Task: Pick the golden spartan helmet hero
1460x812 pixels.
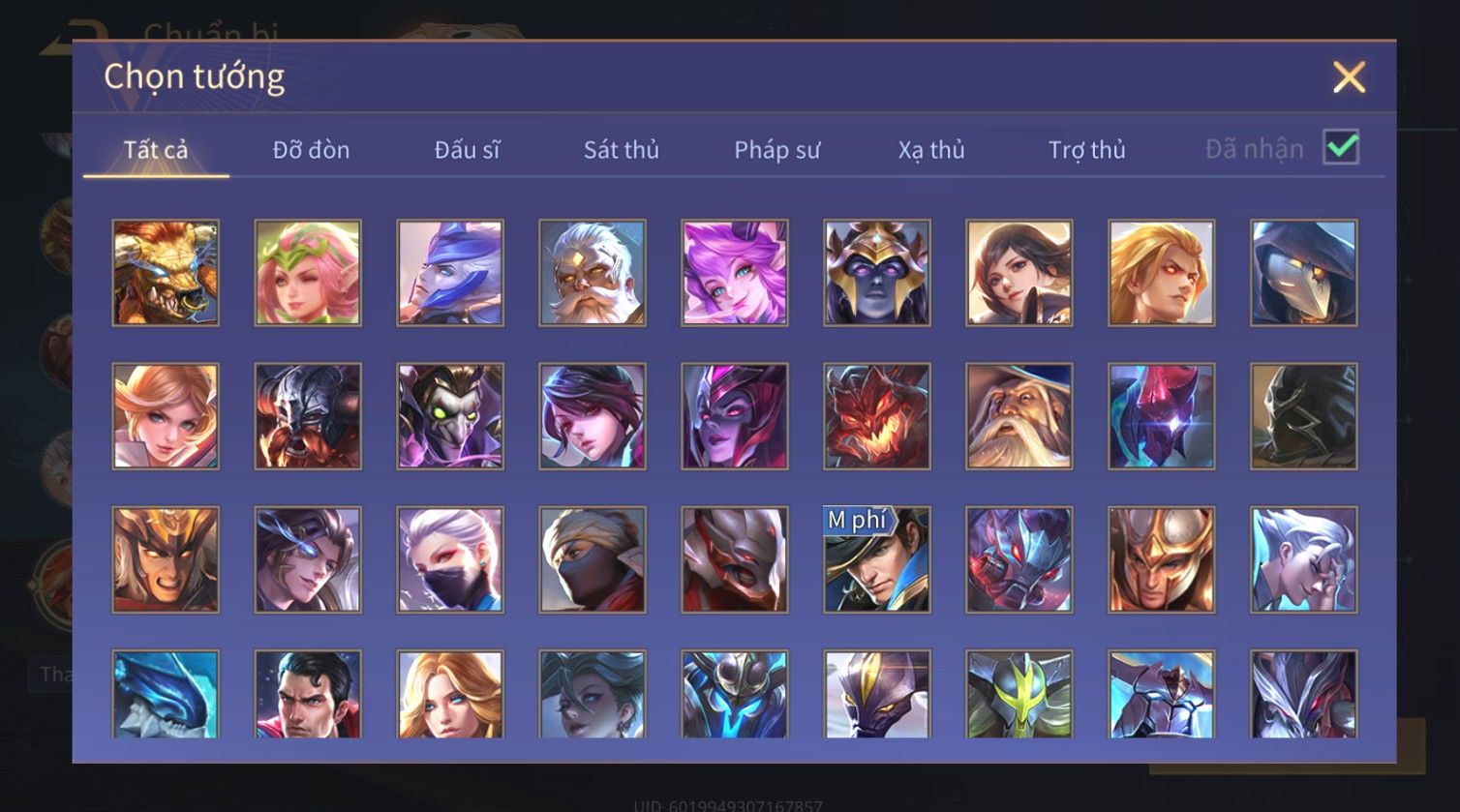Action: 1162,559
